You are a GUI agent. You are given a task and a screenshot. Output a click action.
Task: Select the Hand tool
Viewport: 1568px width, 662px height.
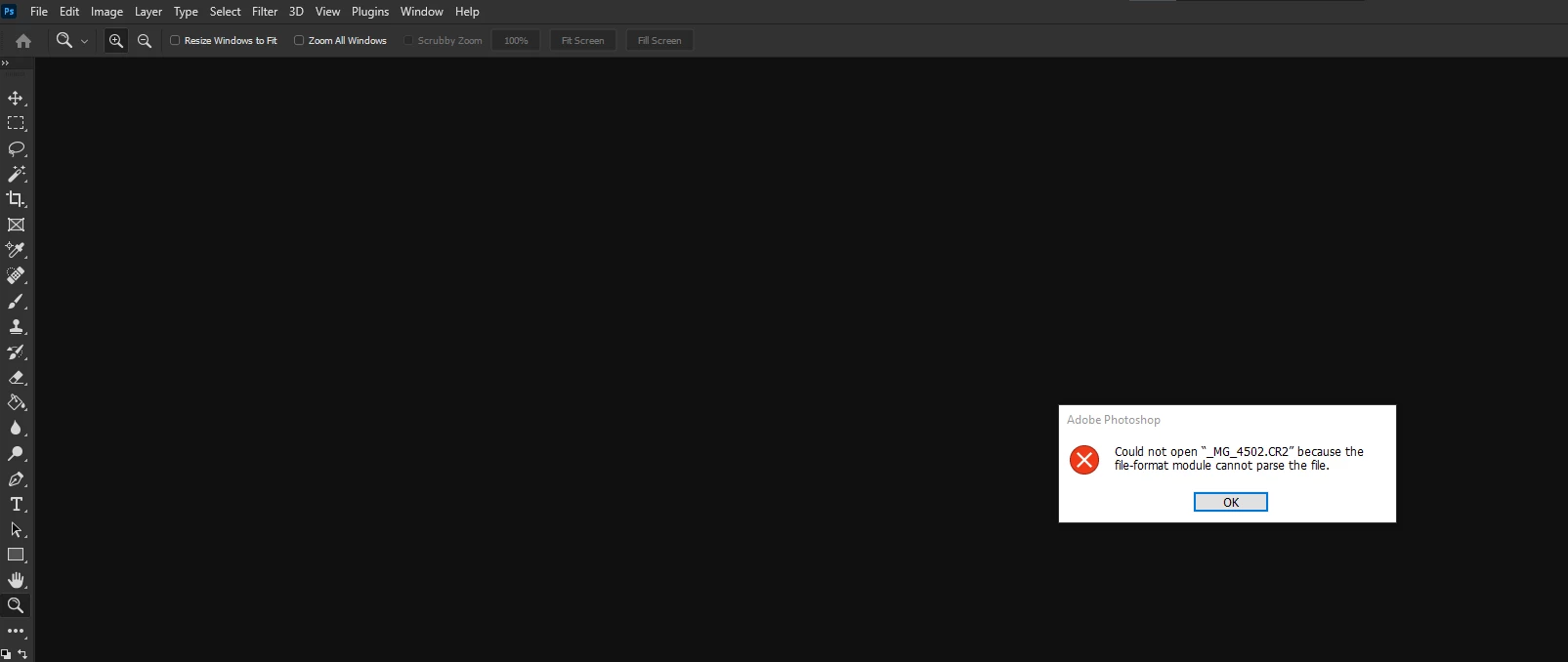click(x=16, y=580)
